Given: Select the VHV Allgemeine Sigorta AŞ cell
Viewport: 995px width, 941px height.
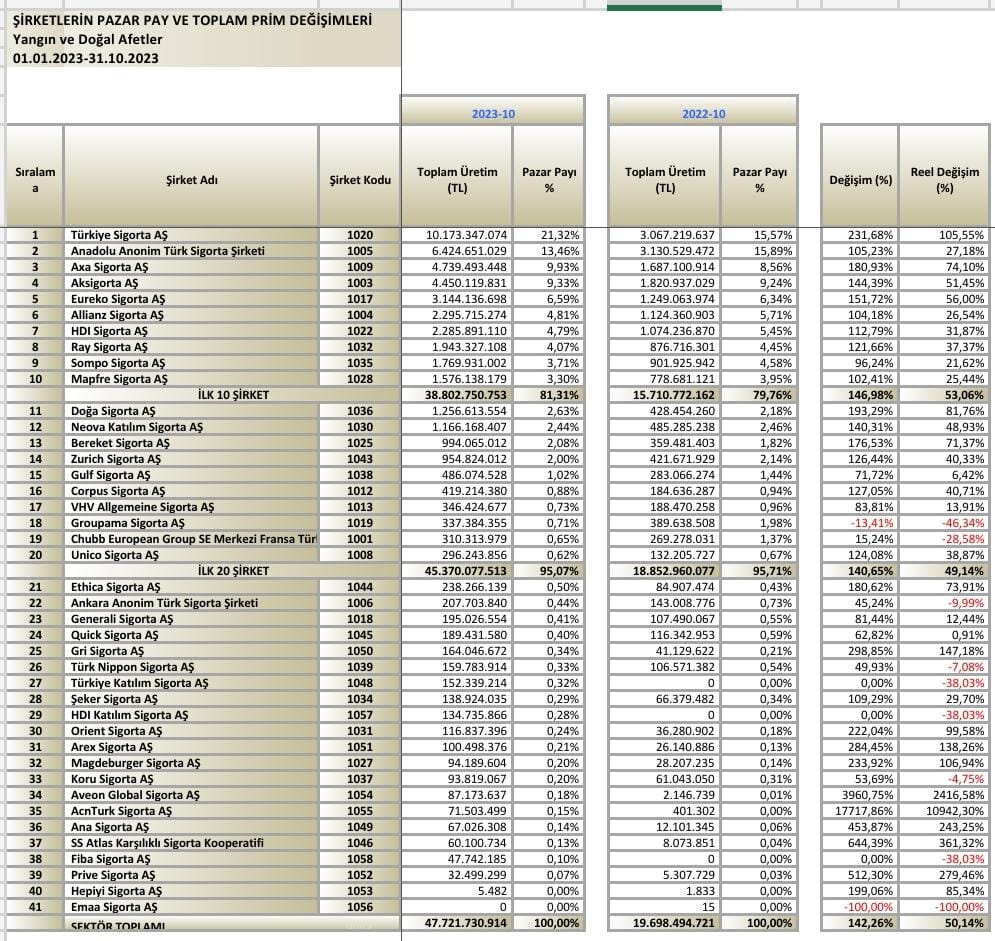Looking at the screenshot, I should click(191, 507).
